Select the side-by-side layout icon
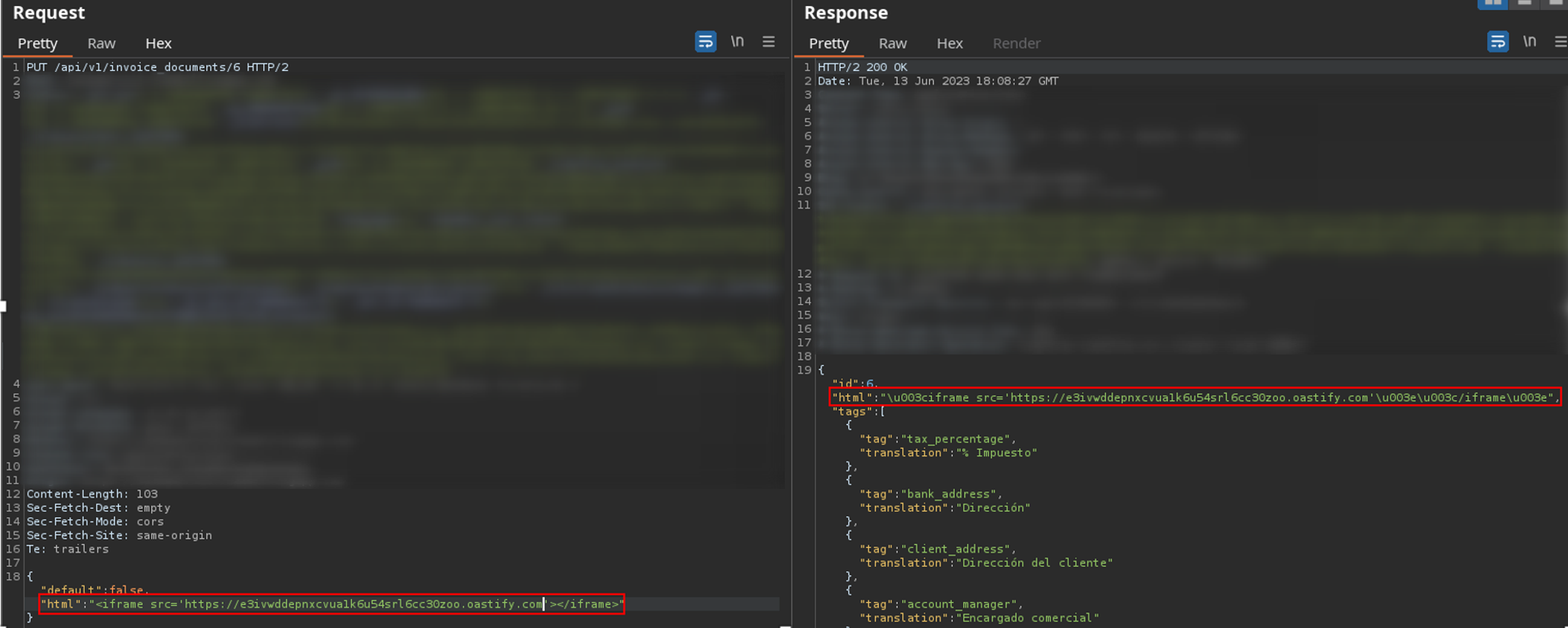This screenshot has width=1568, height=628. coord(1493,4)
